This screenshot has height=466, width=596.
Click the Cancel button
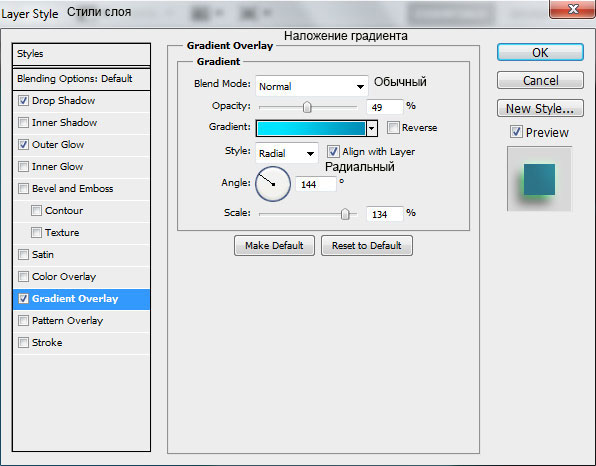coord(540,81)
